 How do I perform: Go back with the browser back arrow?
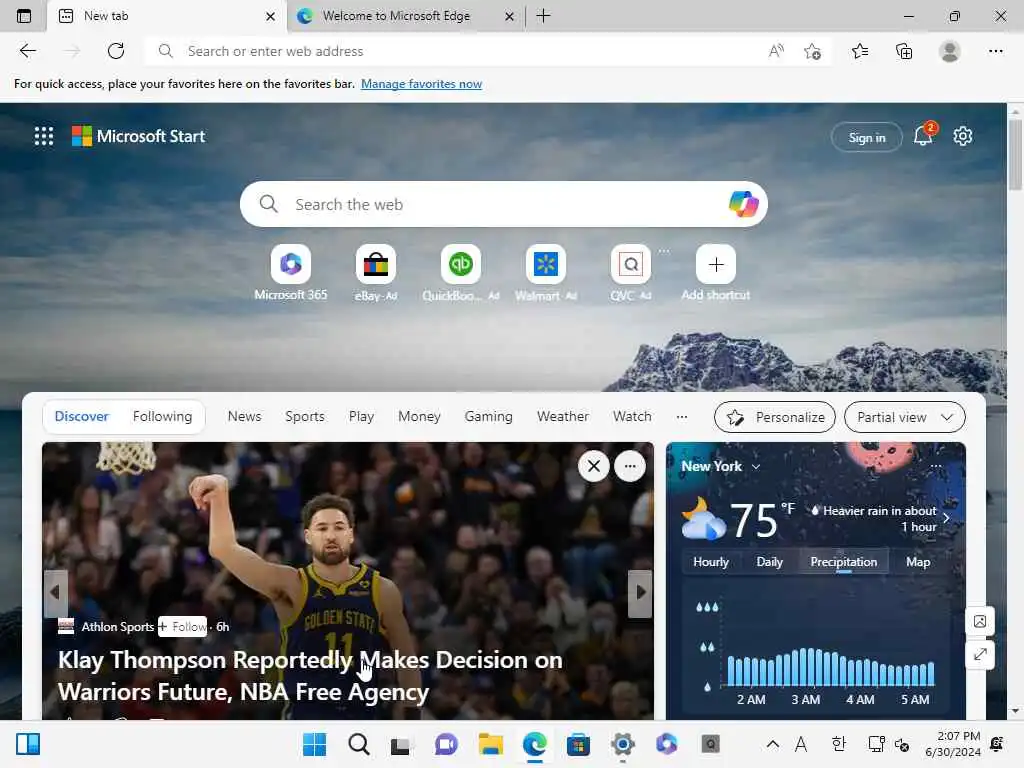(x=27, y=51)
